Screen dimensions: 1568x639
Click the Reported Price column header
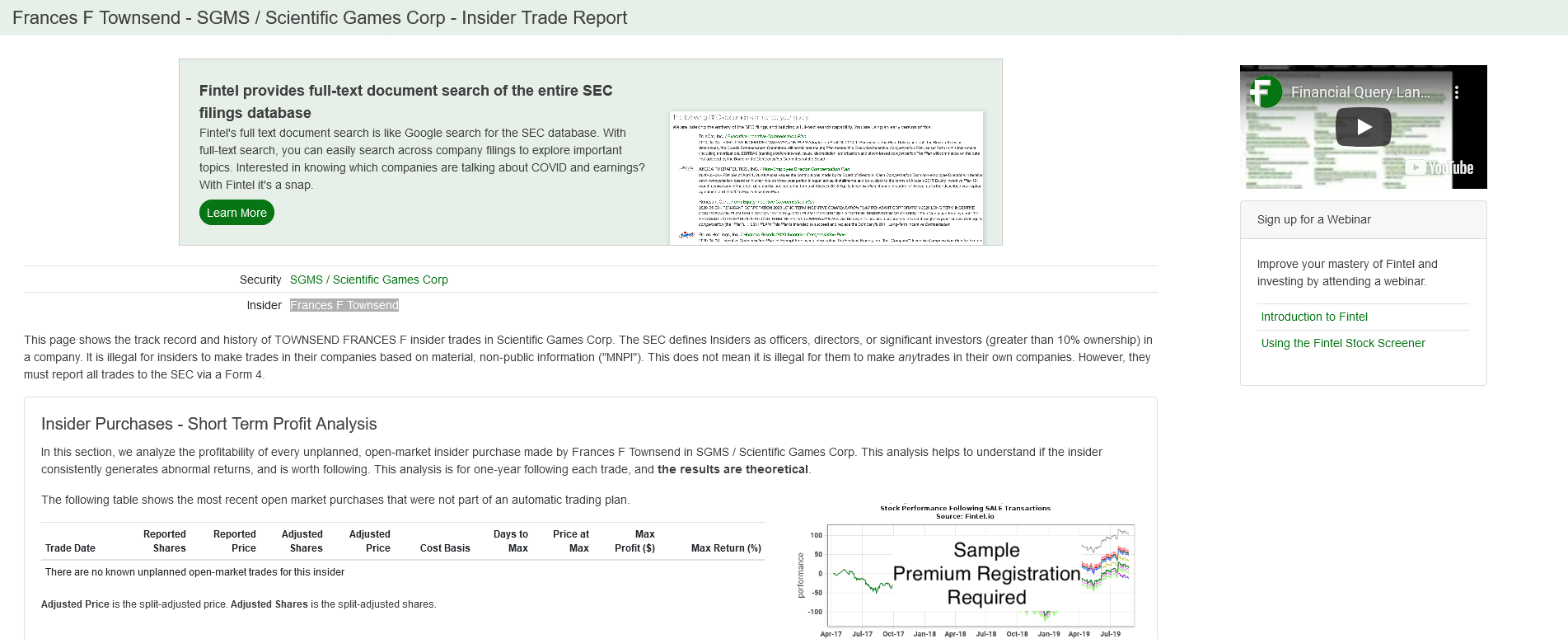[x=234, y=541]
